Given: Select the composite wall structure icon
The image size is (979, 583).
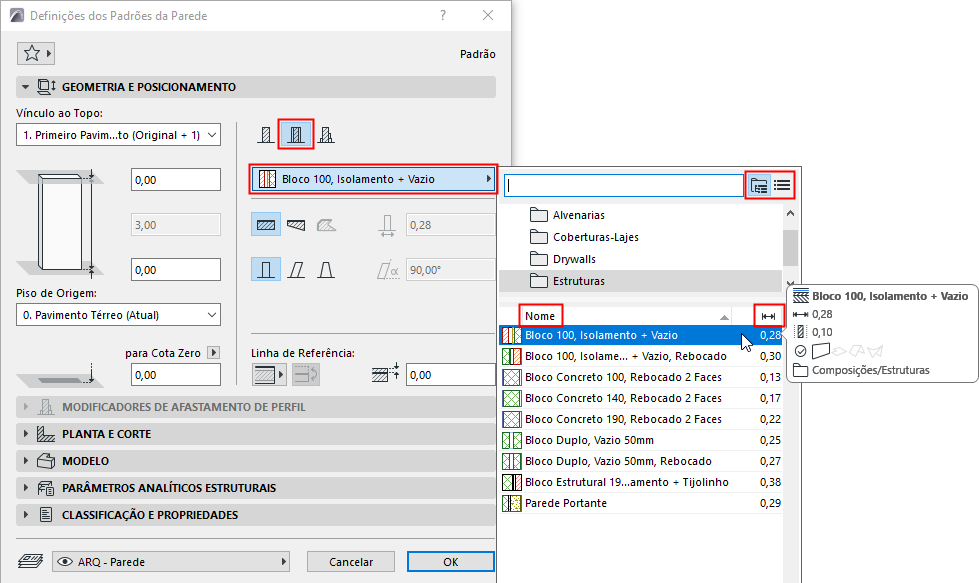Looking at the screenshot, I should tap(296, 135).
